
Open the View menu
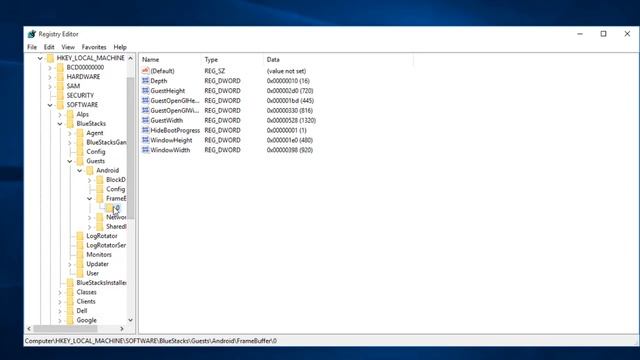coord(68,47)
